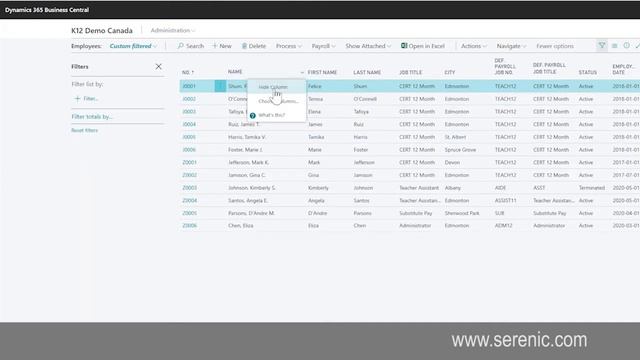Click the JOB TITLE column header

410,72
